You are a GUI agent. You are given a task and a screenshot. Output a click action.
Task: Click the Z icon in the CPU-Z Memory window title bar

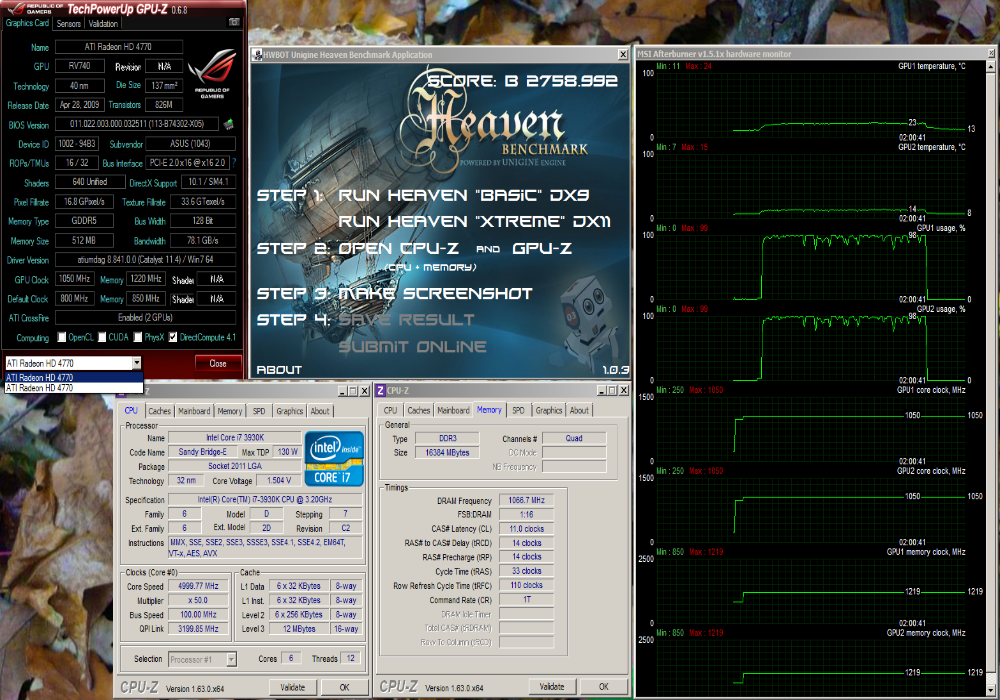pos(380,390)
